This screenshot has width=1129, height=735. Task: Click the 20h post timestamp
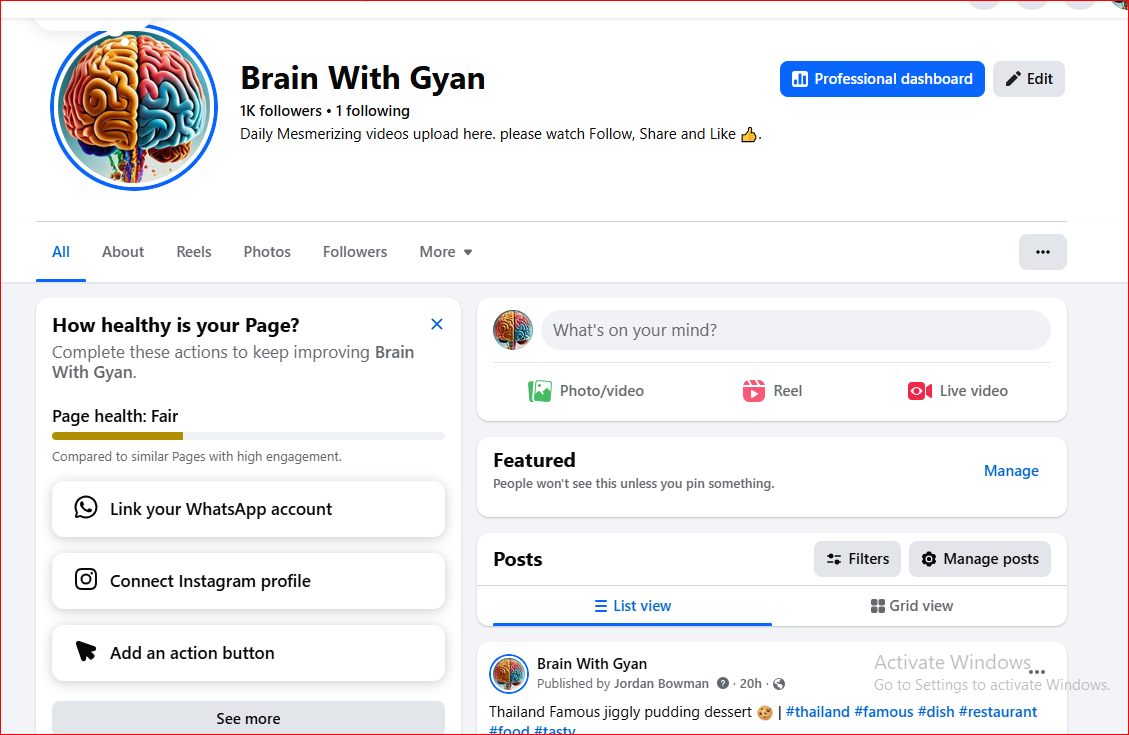tap(750, 684)
